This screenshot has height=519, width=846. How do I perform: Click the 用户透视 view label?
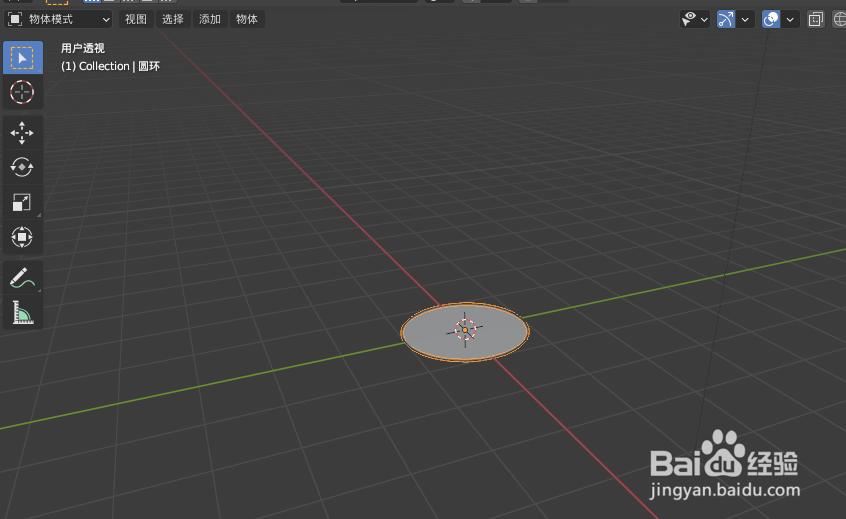83,49
